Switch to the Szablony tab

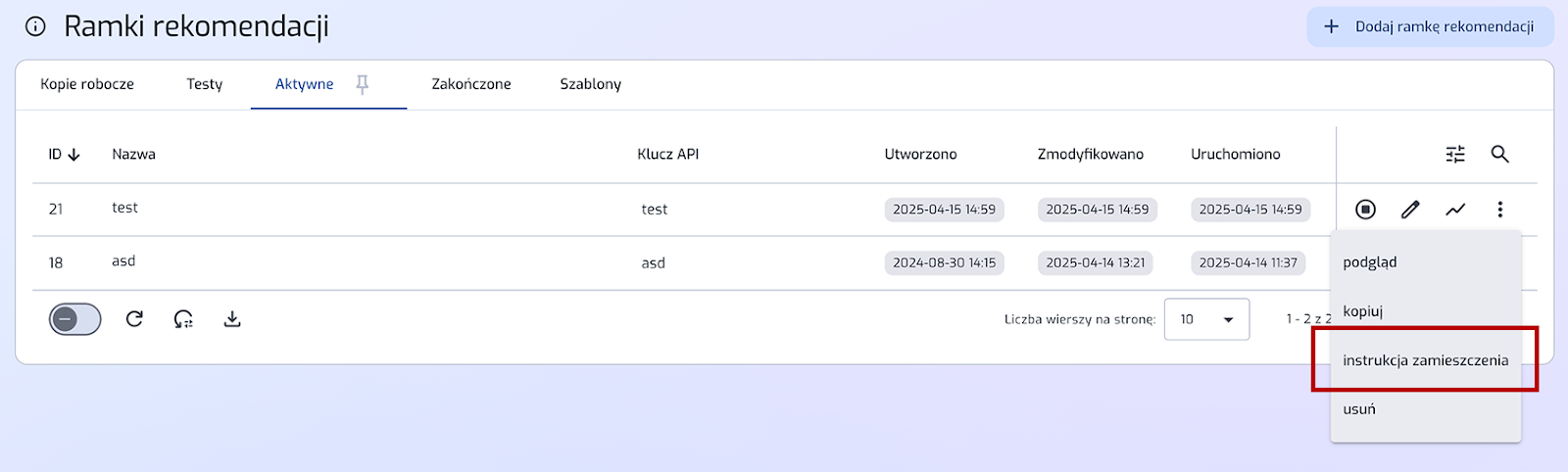[590, 84]
